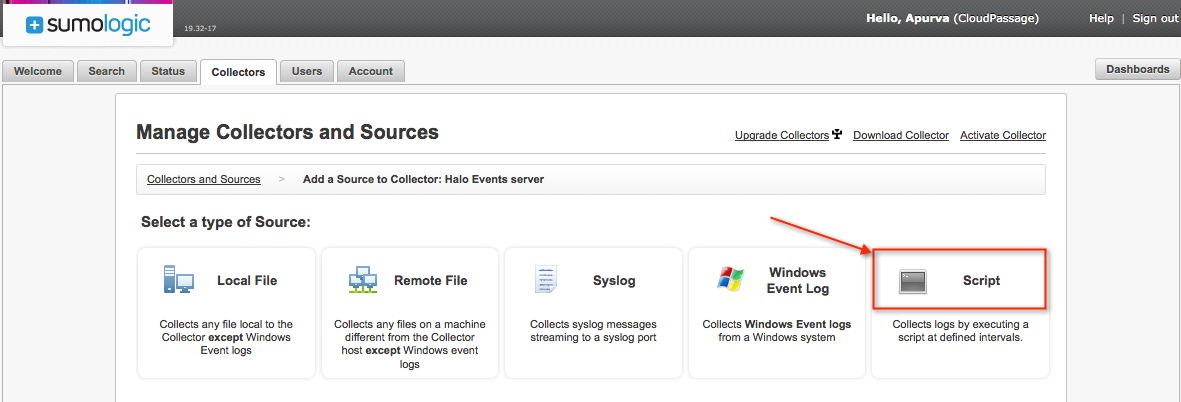Choose the Remote File source title
1181x402 pixels.
pos(431,281)
